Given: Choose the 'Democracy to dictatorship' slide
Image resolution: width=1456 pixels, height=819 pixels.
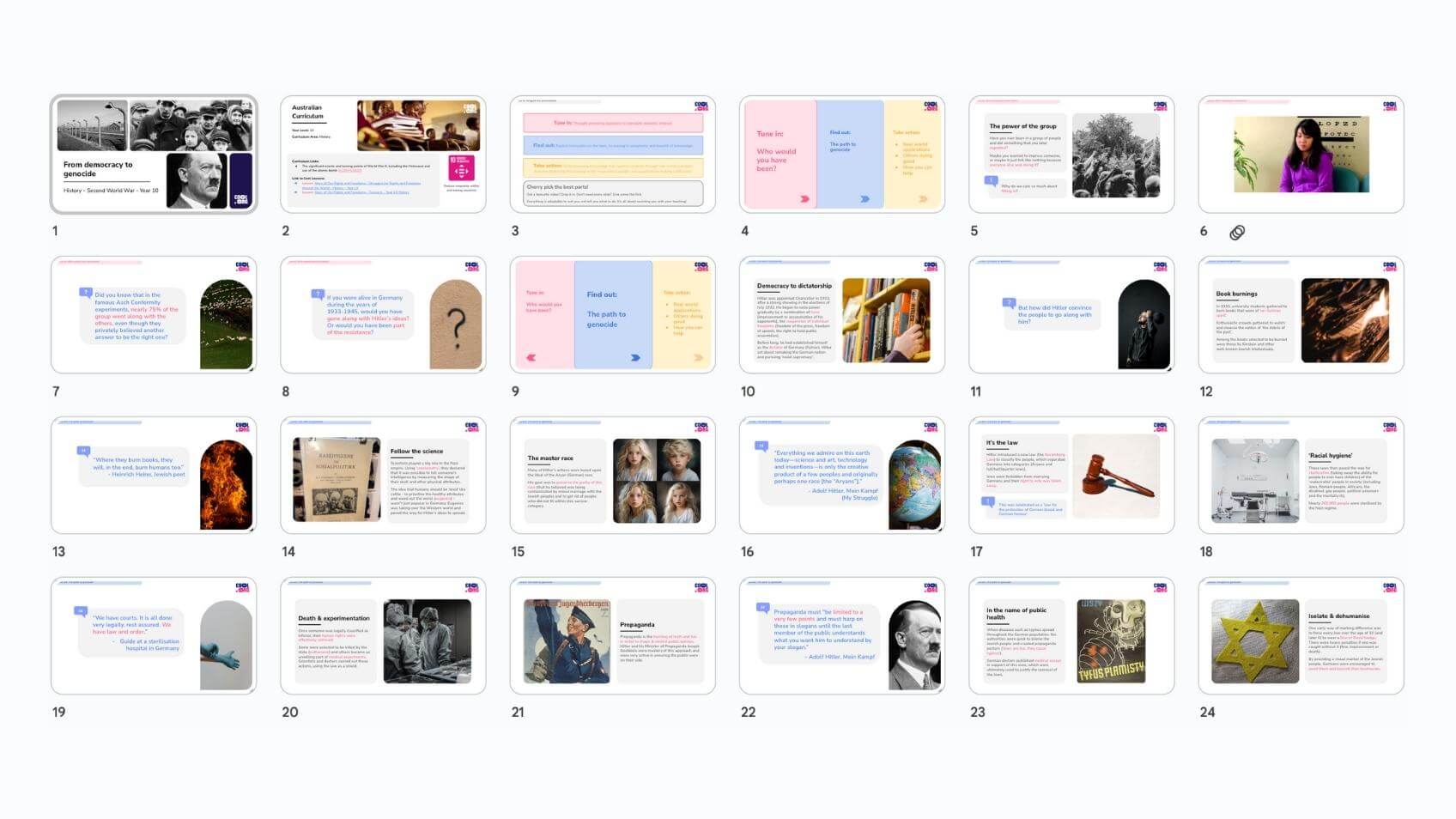Looking at the screenshot, I should (x=841, y=315).
